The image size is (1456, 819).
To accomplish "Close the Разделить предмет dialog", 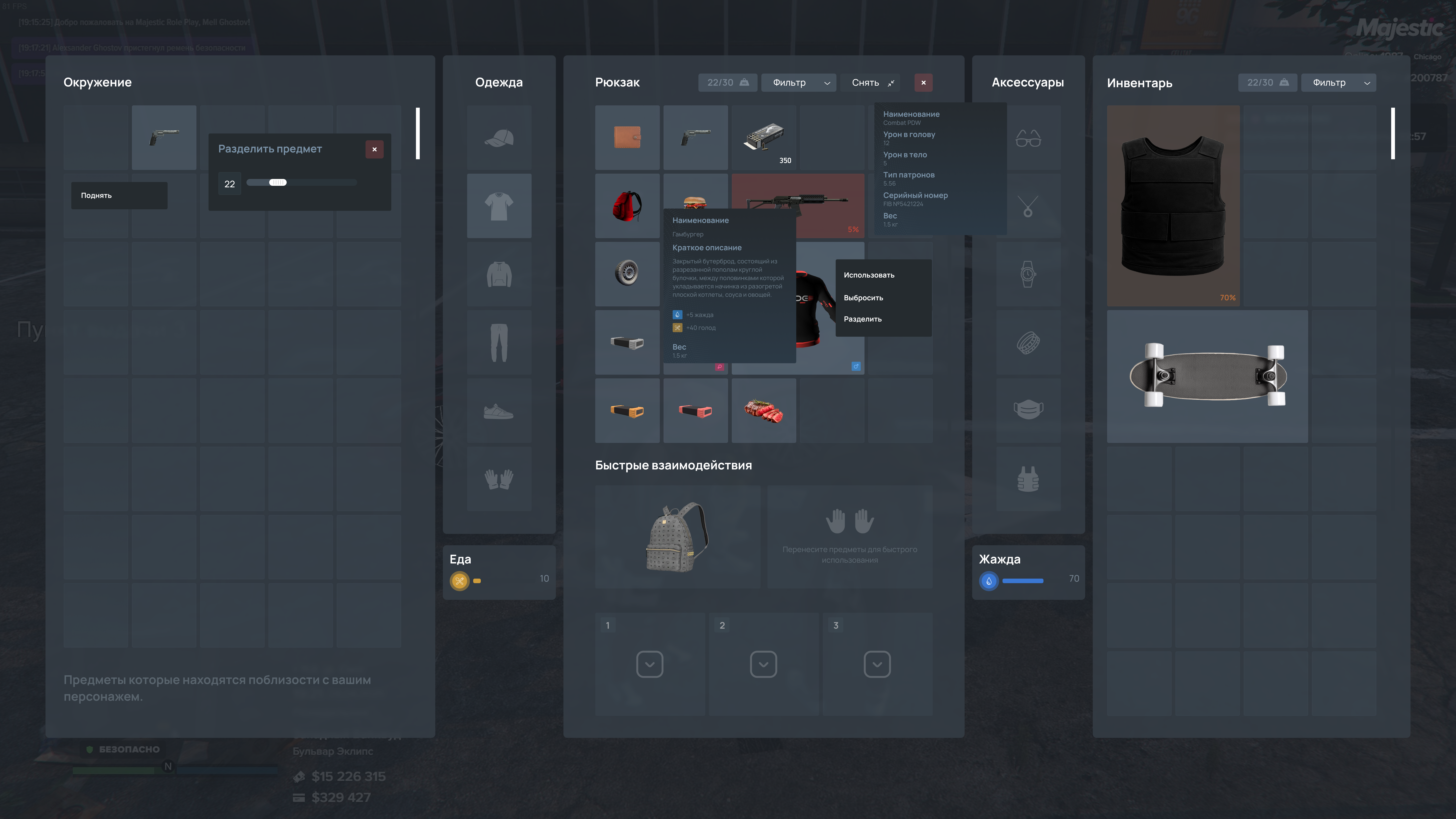I will [374, 149].
